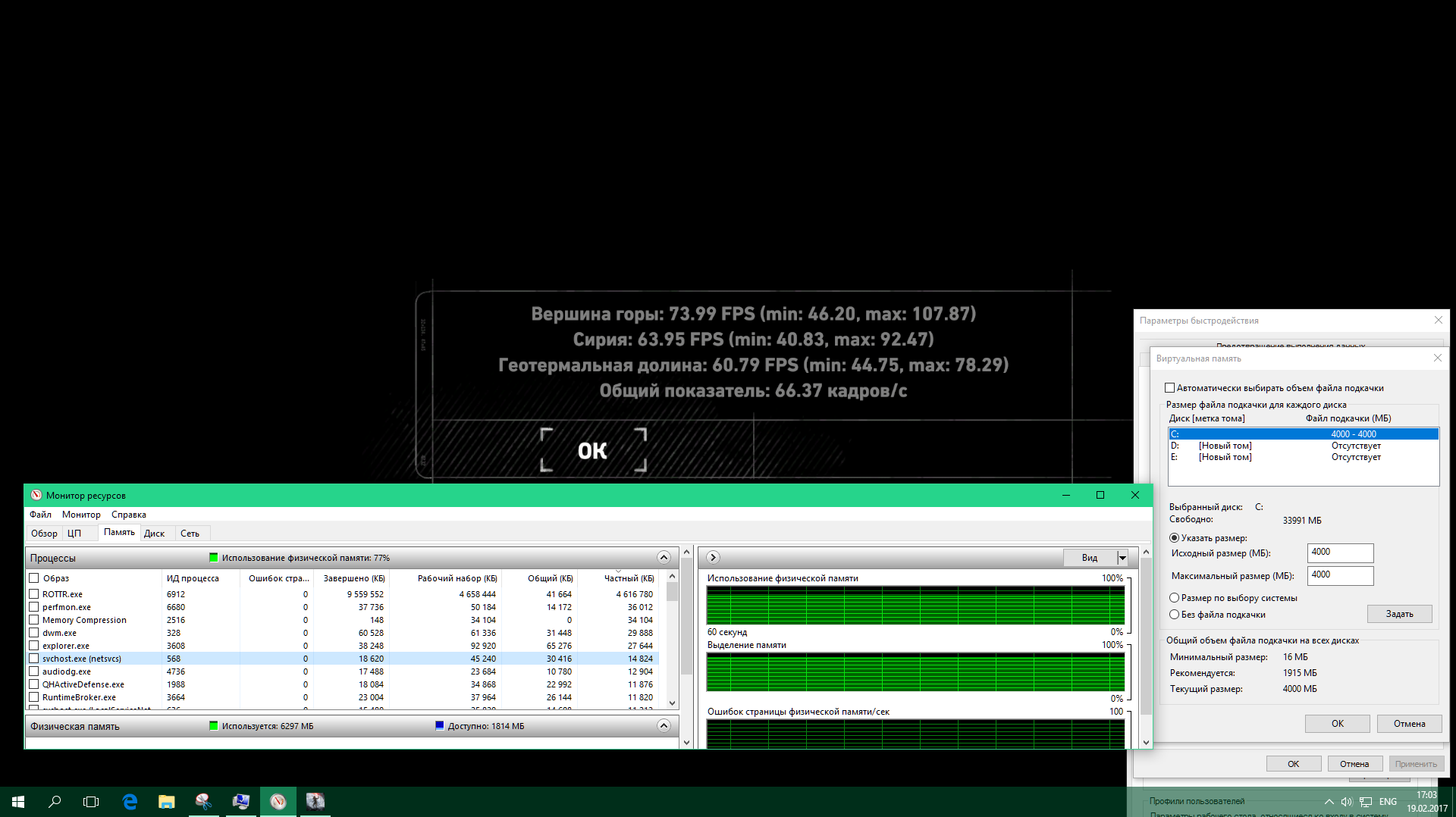1456x817 pixels.
Task: Open the system properties taskbar icon
Action: coord(241,802)
